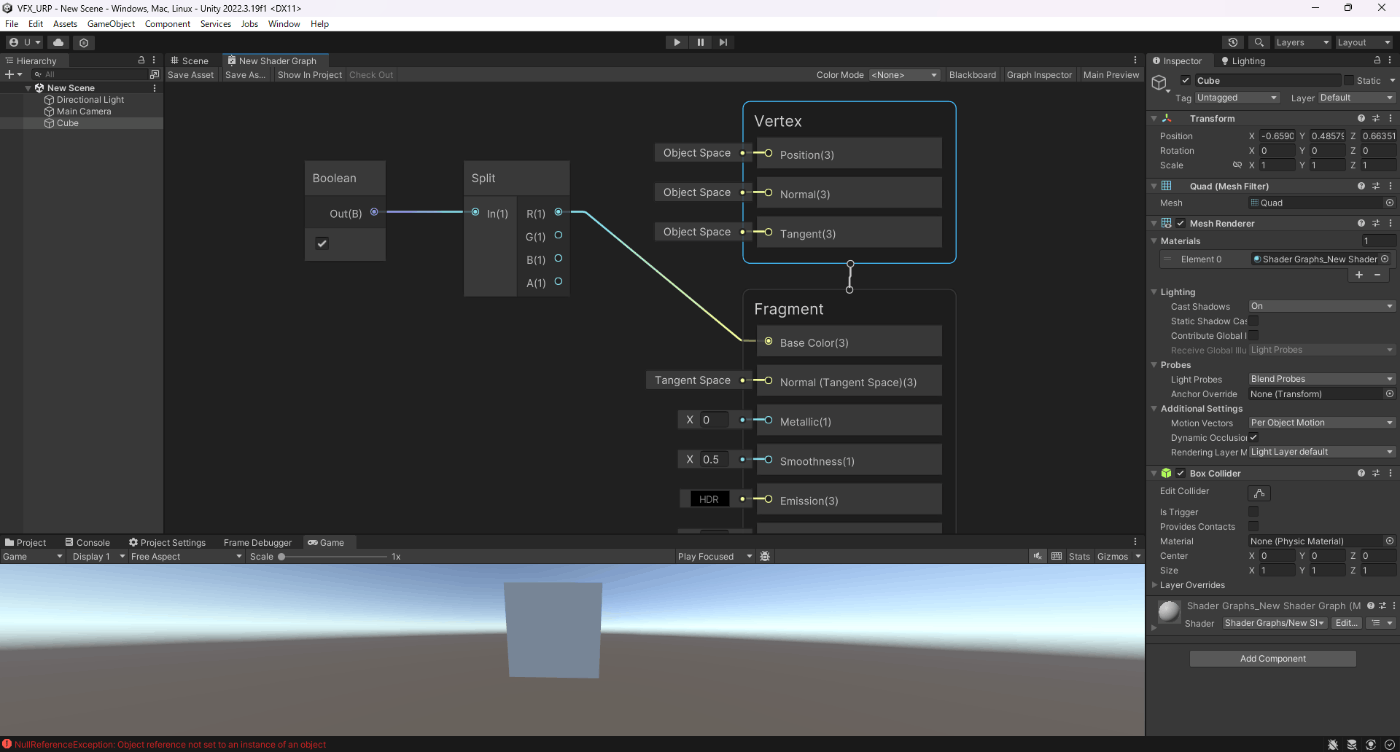Open the Layer Default dropdown
Image resolution: width=1400 pixels, height=752 pixels.
(x=1356, y=98)
